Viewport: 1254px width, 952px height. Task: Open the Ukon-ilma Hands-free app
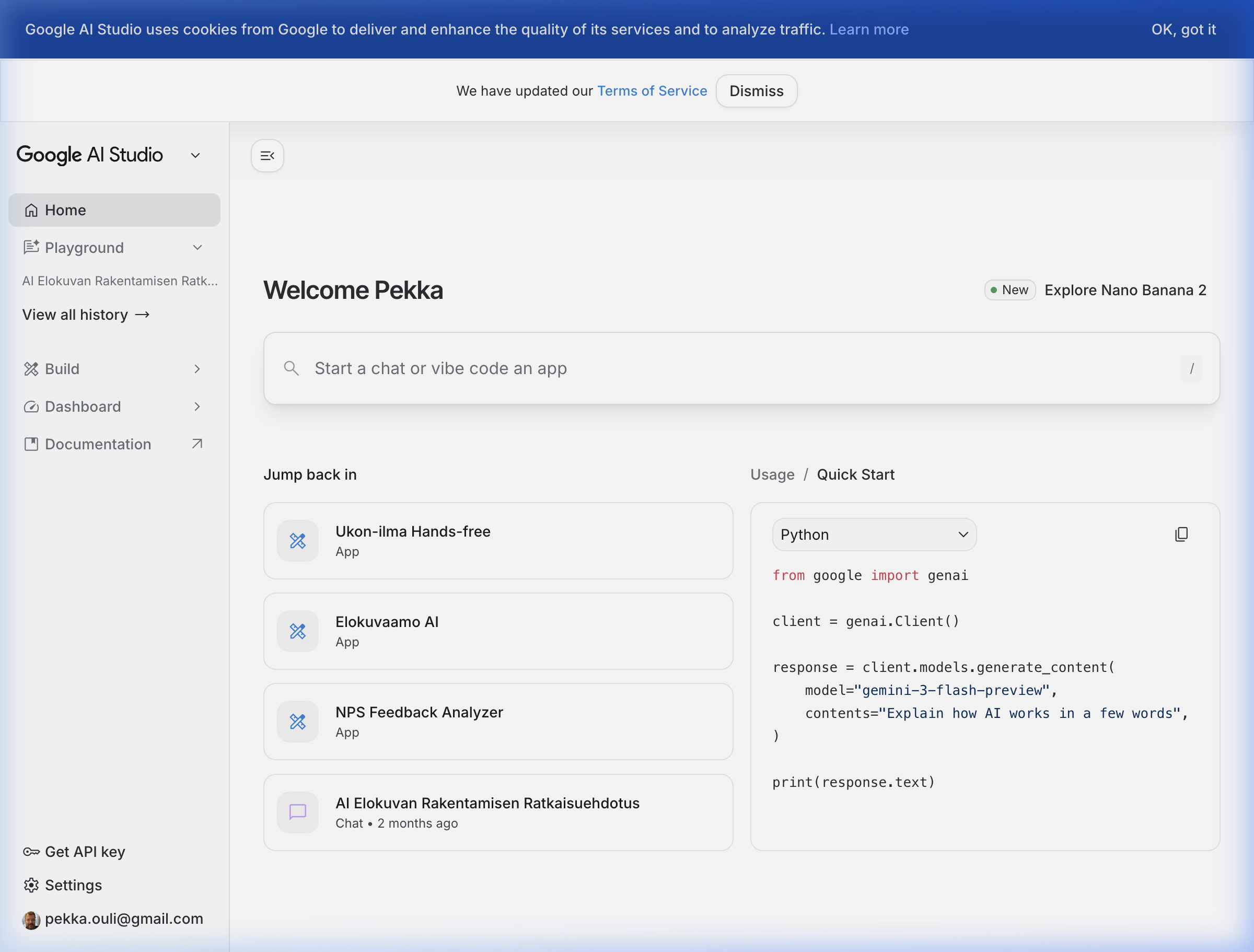(x=498, y=540)
